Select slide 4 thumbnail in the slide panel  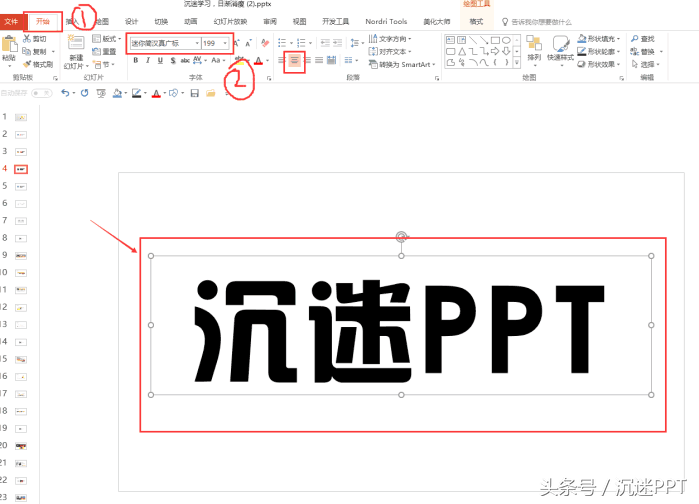pyautogui.click(x=21, y=169)
